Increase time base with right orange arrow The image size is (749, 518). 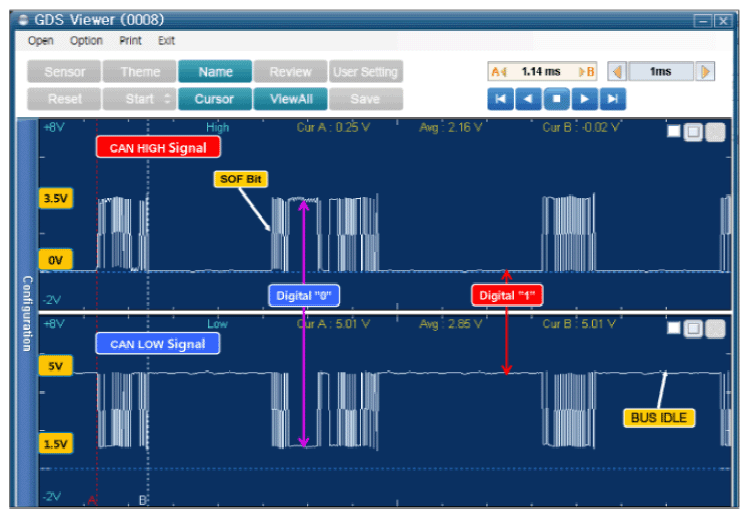pos(705,72)
